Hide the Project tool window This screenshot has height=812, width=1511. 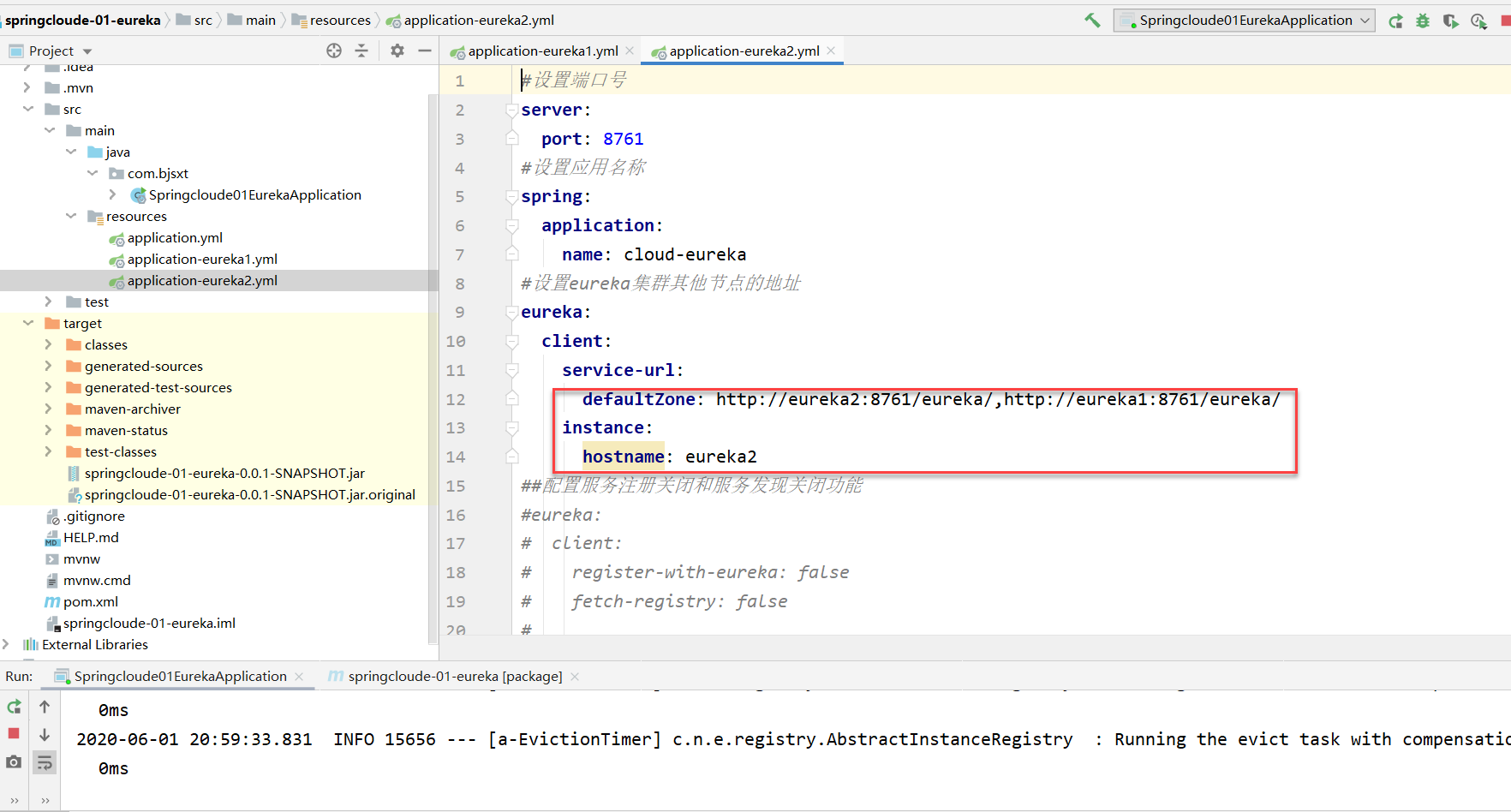(424, 51)
